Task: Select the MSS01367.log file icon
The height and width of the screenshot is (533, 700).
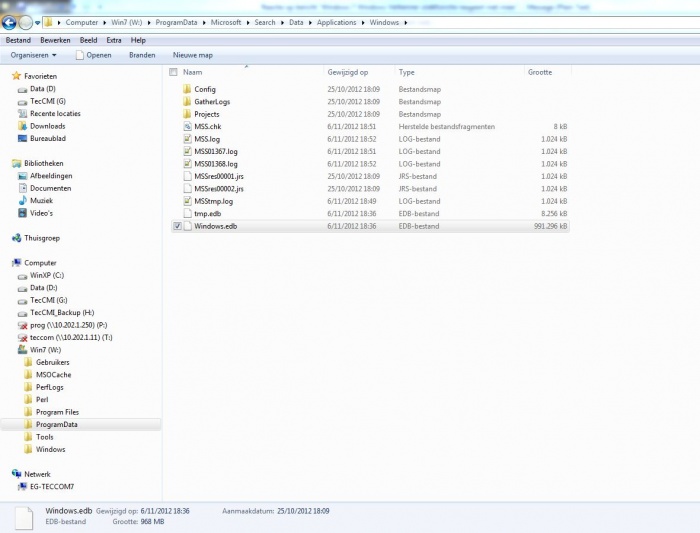Action: click(188, 151)
